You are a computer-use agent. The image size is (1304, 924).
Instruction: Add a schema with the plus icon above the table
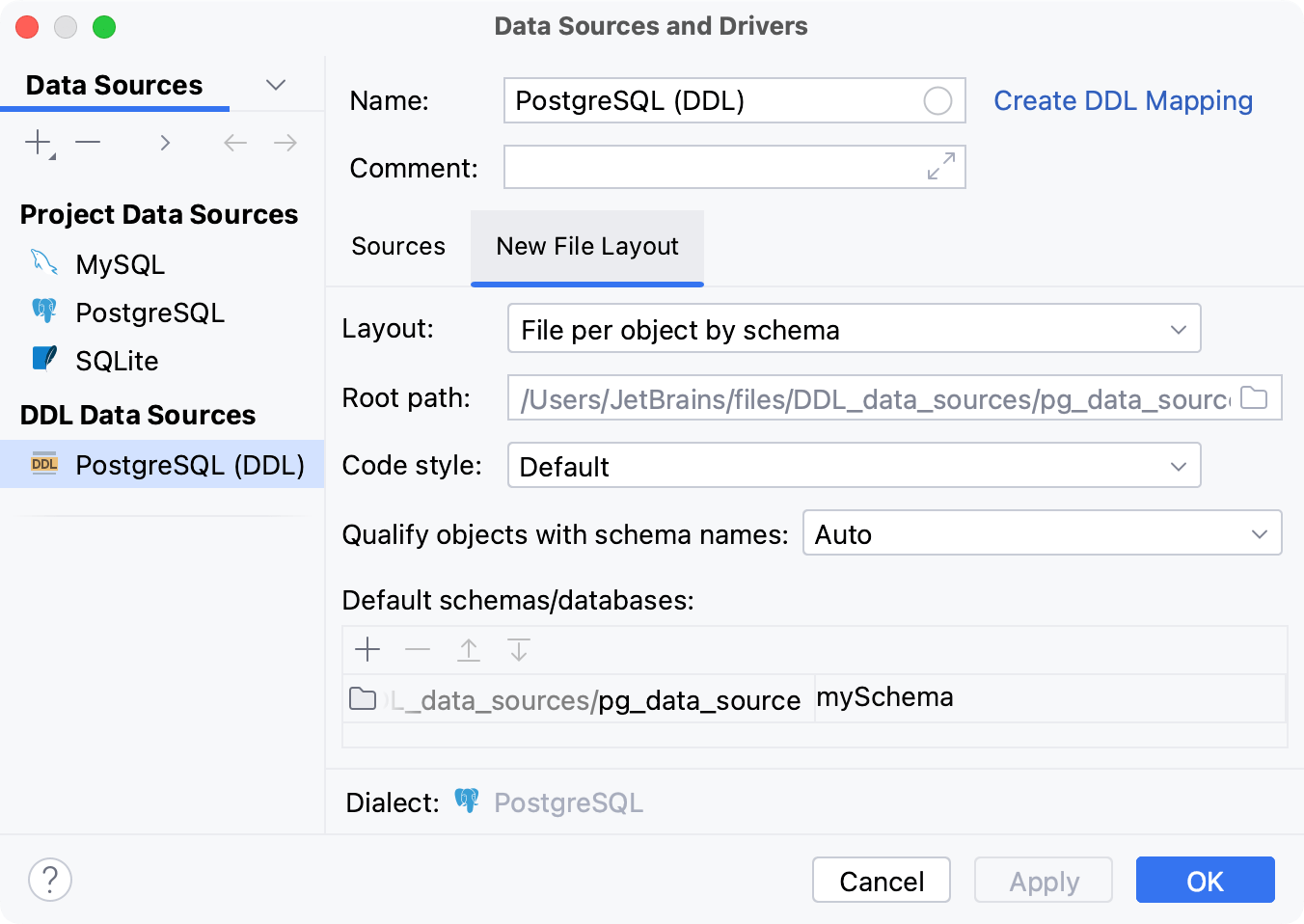(x=367, y=649)
